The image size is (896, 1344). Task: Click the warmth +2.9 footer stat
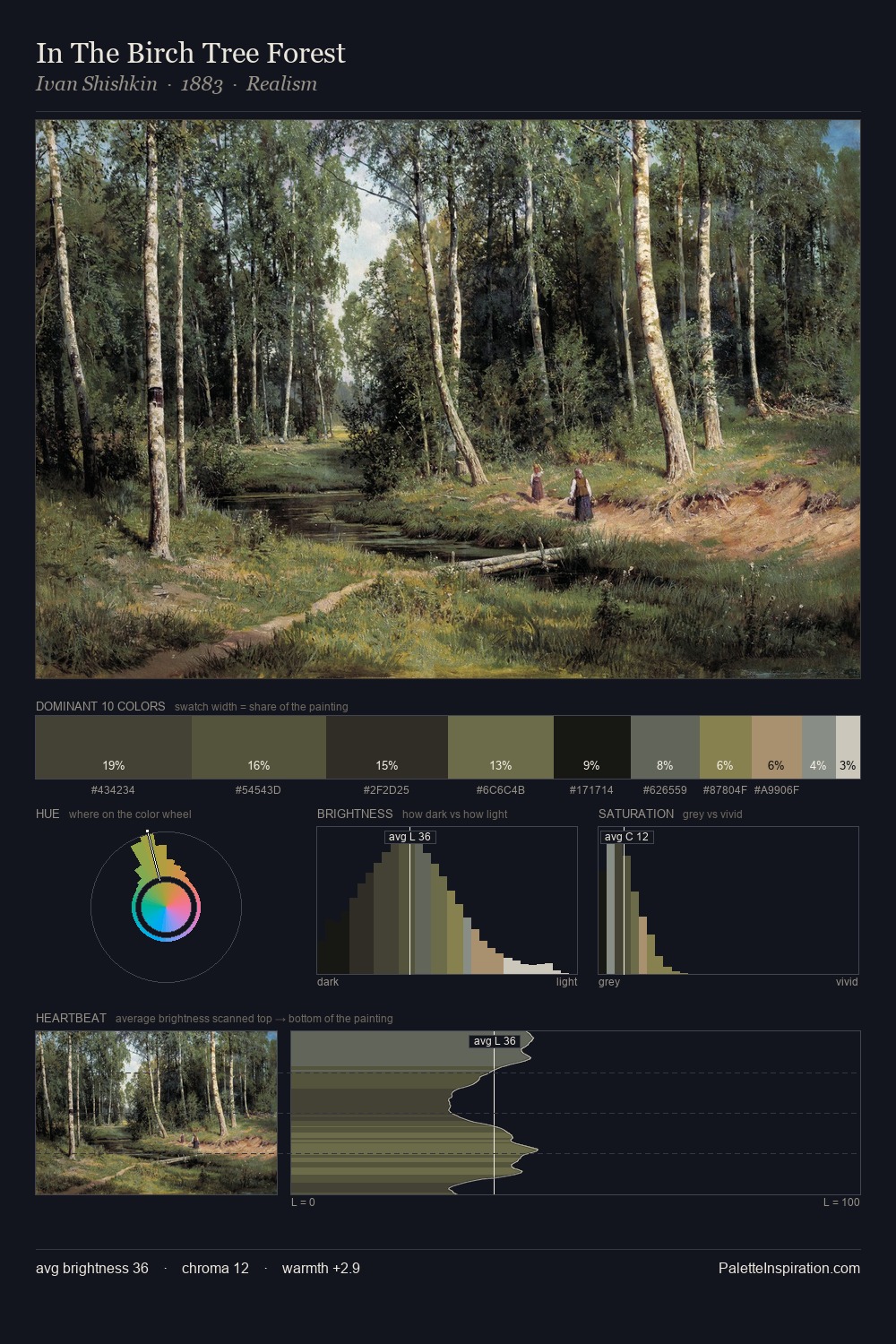321,1268
